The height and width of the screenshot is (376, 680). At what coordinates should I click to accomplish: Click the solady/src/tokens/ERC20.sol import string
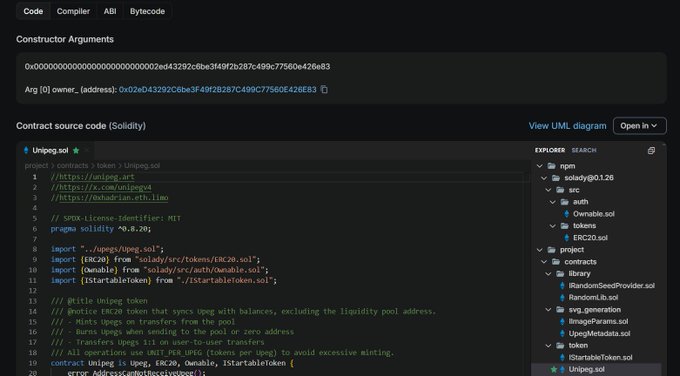[196, 259]
